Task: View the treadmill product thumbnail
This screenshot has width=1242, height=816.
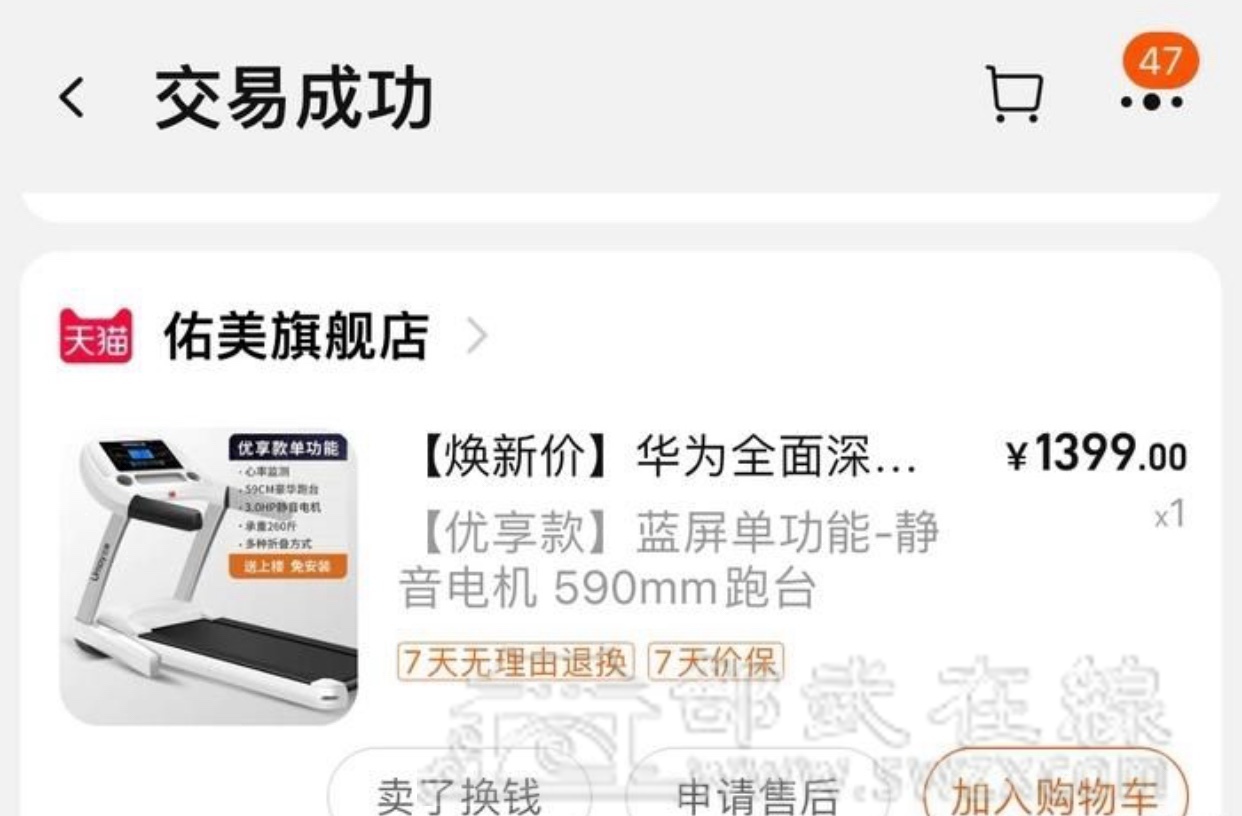Action: [208, 575]
